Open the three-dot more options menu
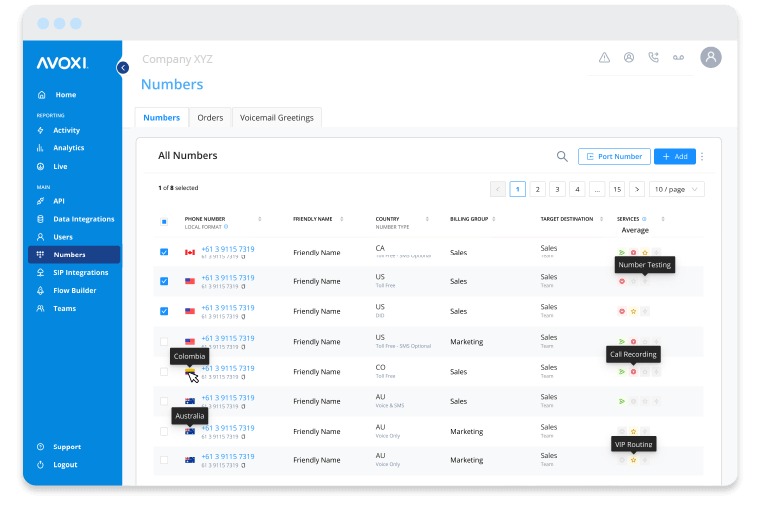 [x=702, y=156]
